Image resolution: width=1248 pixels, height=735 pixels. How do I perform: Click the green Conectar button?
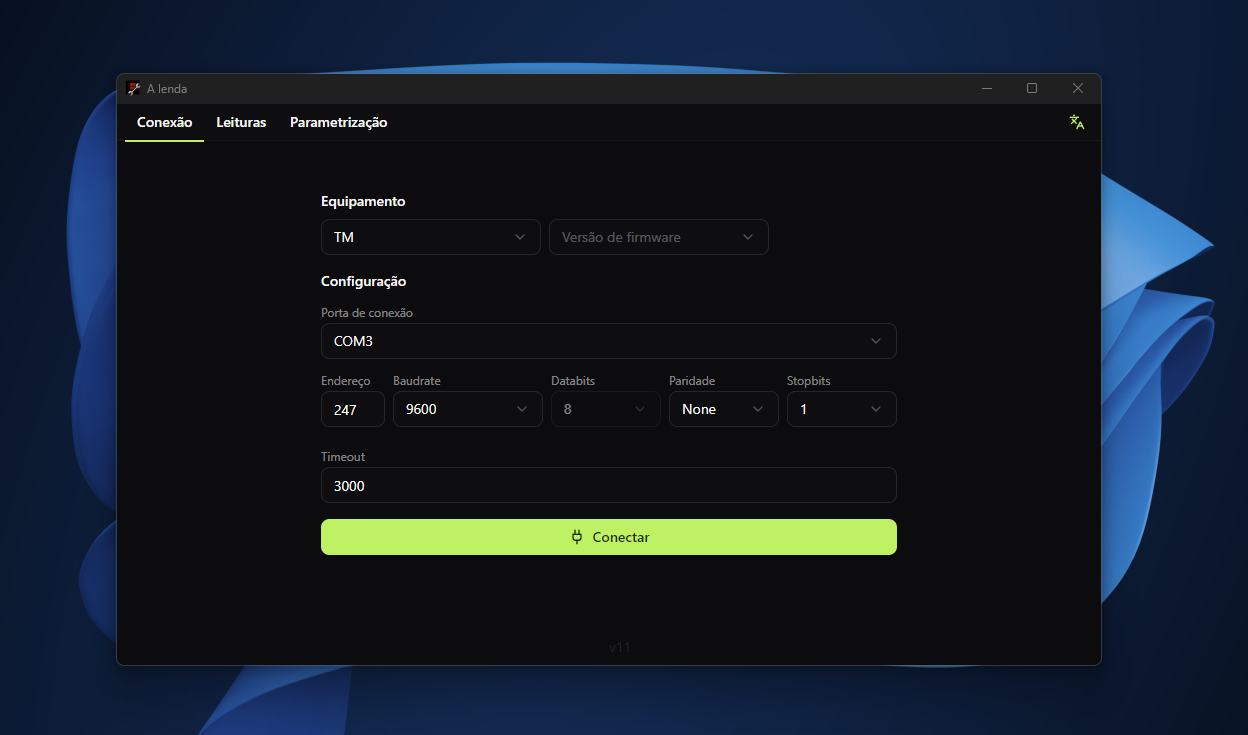pyautogui.click(x=609, y=537)
